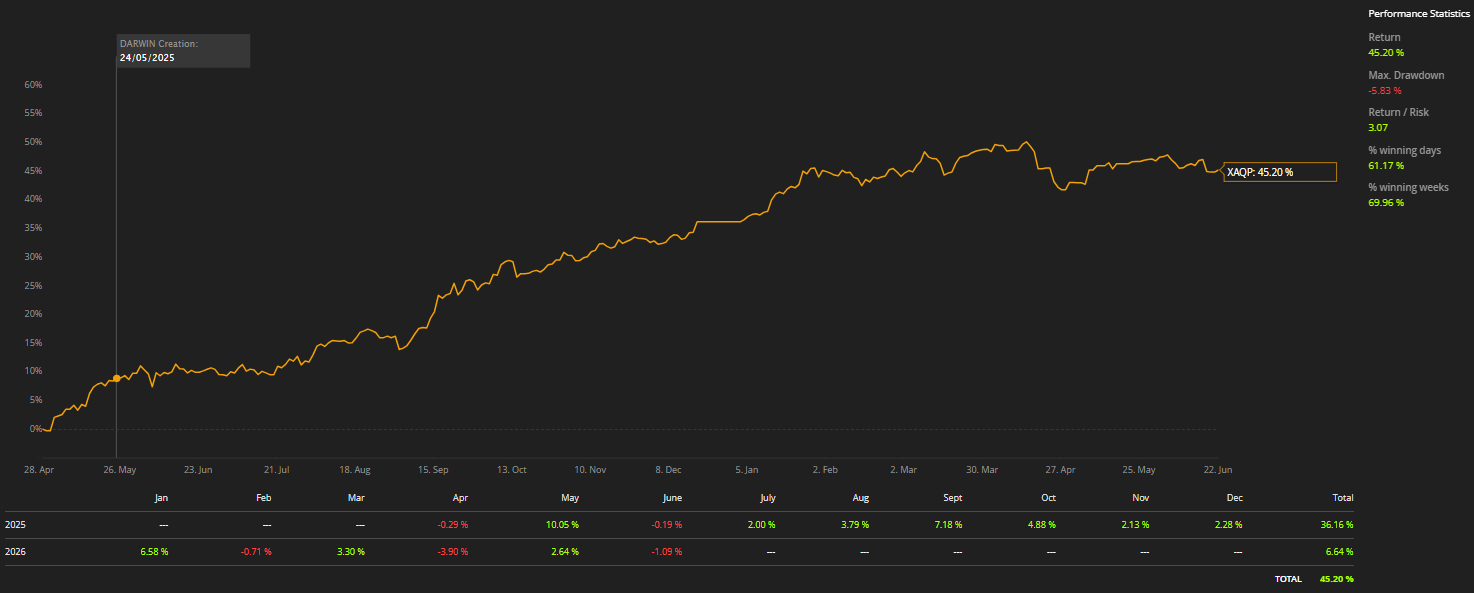Click the DARWIN Creation 24/05/2025 tooltip
The image size is (1474, 593).
184,51
